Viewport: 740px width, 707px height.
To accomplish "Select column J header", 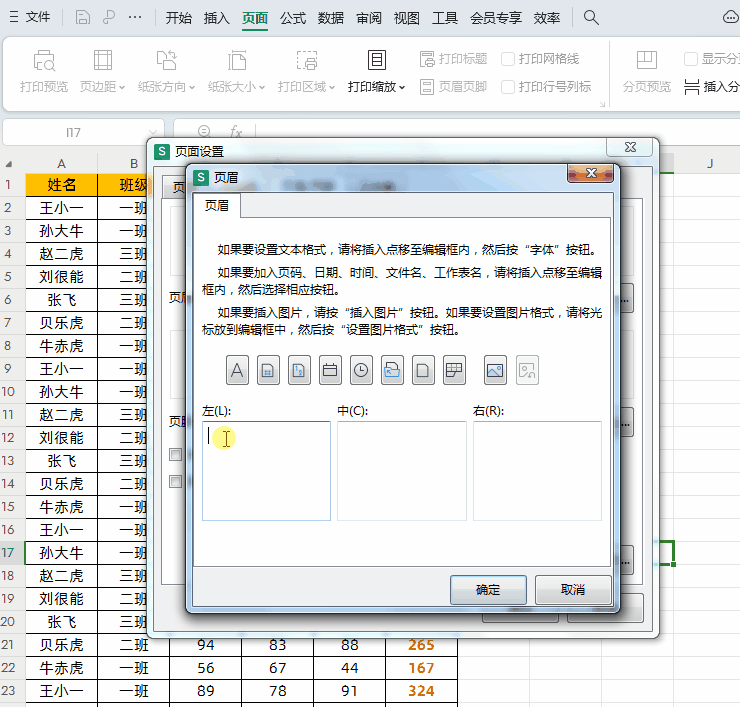I will [710, 164].
